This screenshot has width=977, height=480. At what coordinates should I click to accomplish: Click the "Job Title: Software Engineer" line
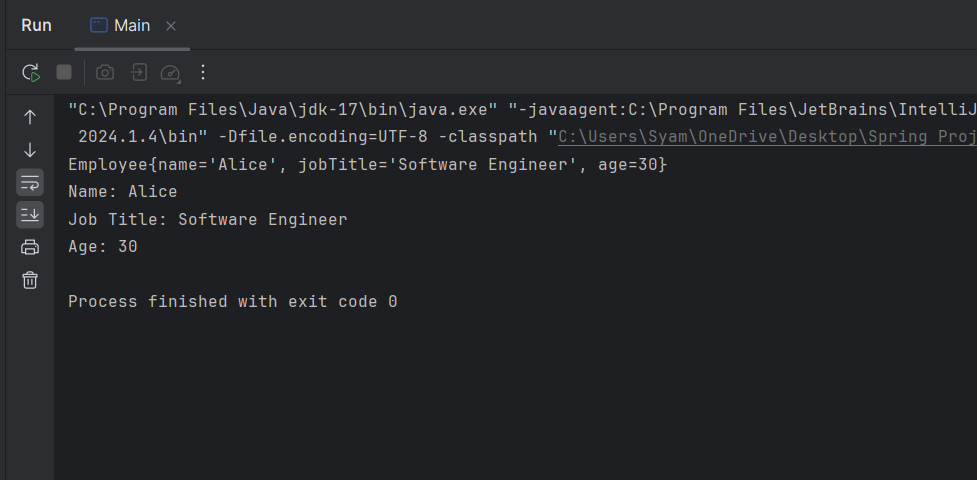tap(207, 219)
